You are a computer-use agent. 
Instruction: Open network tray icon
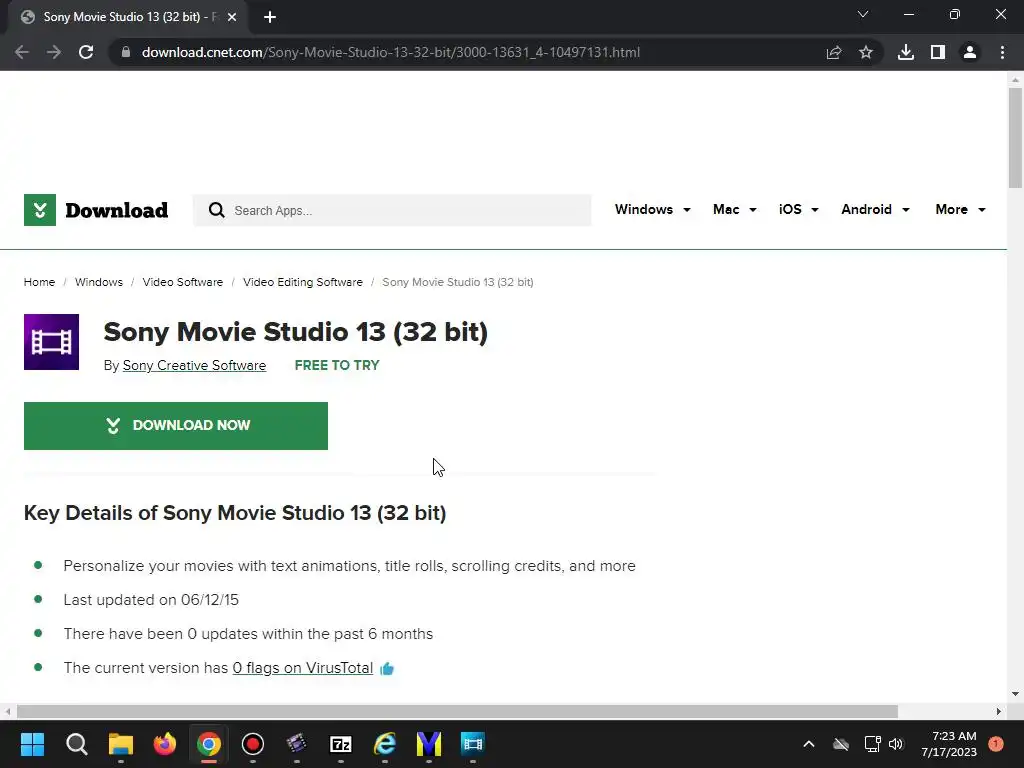[x=872, y=744]
